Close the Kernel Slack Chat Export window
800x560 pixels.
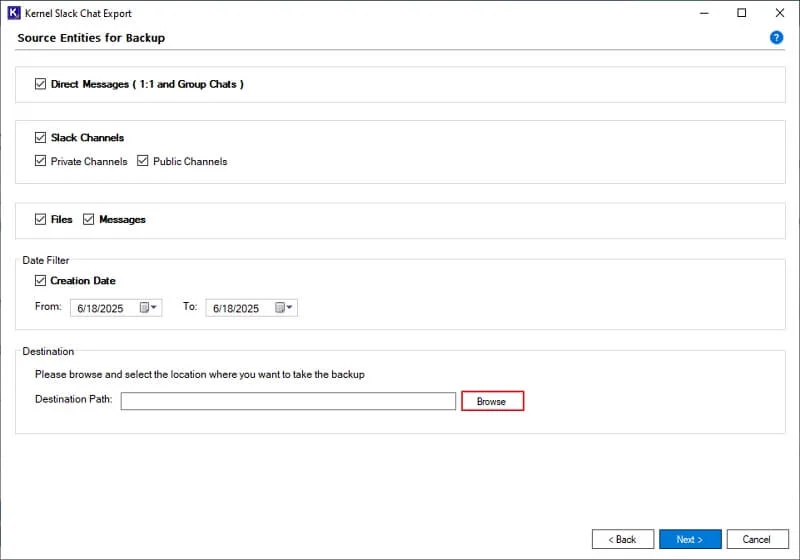[x=780, y=13]
